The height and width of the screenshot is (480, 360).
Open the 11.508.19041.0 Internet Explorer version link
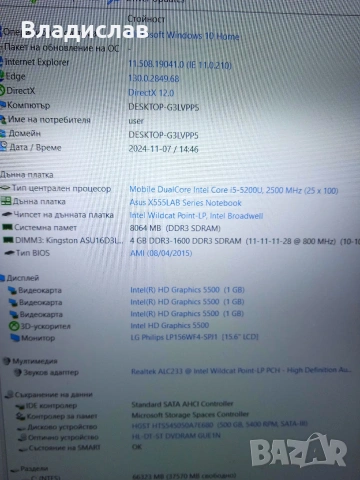coord(180,64)
